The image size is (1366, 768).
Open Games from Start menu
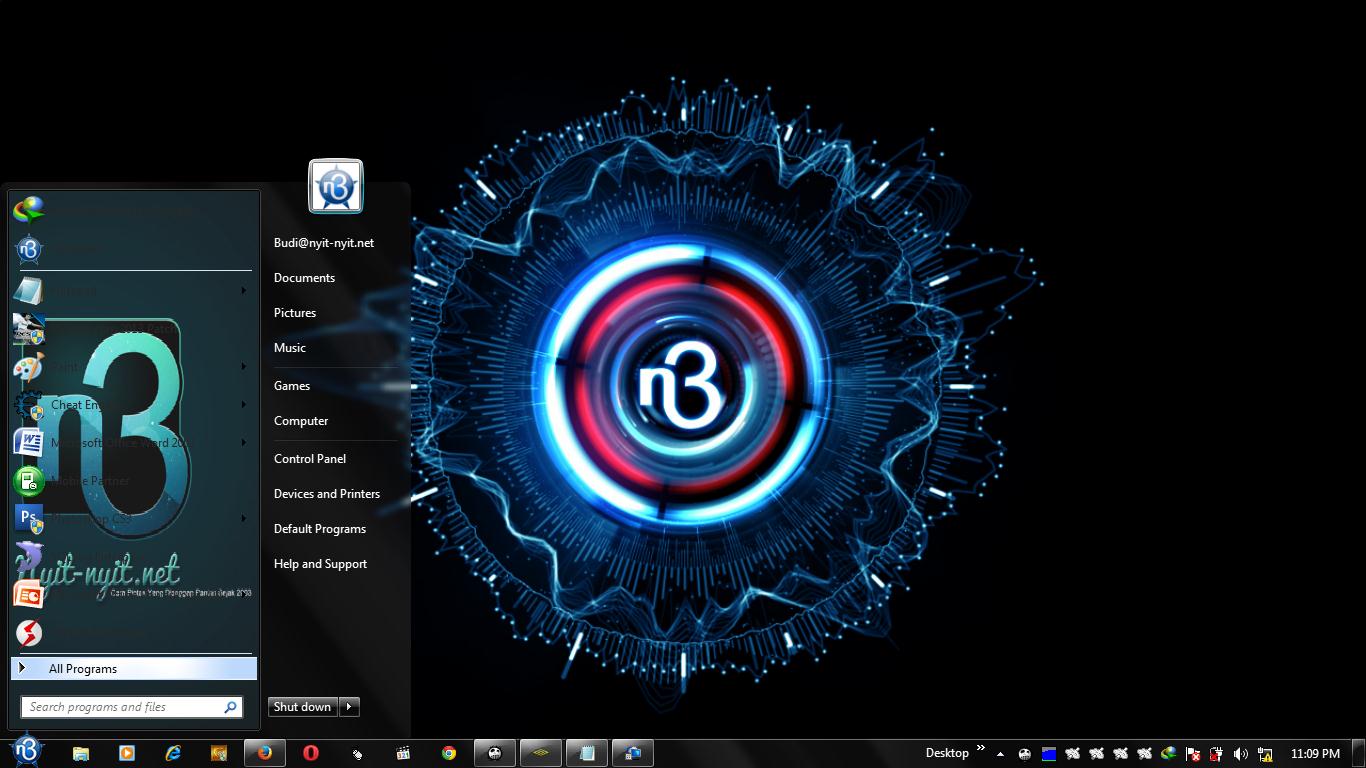pyautogui.click(x=292, y=386)
